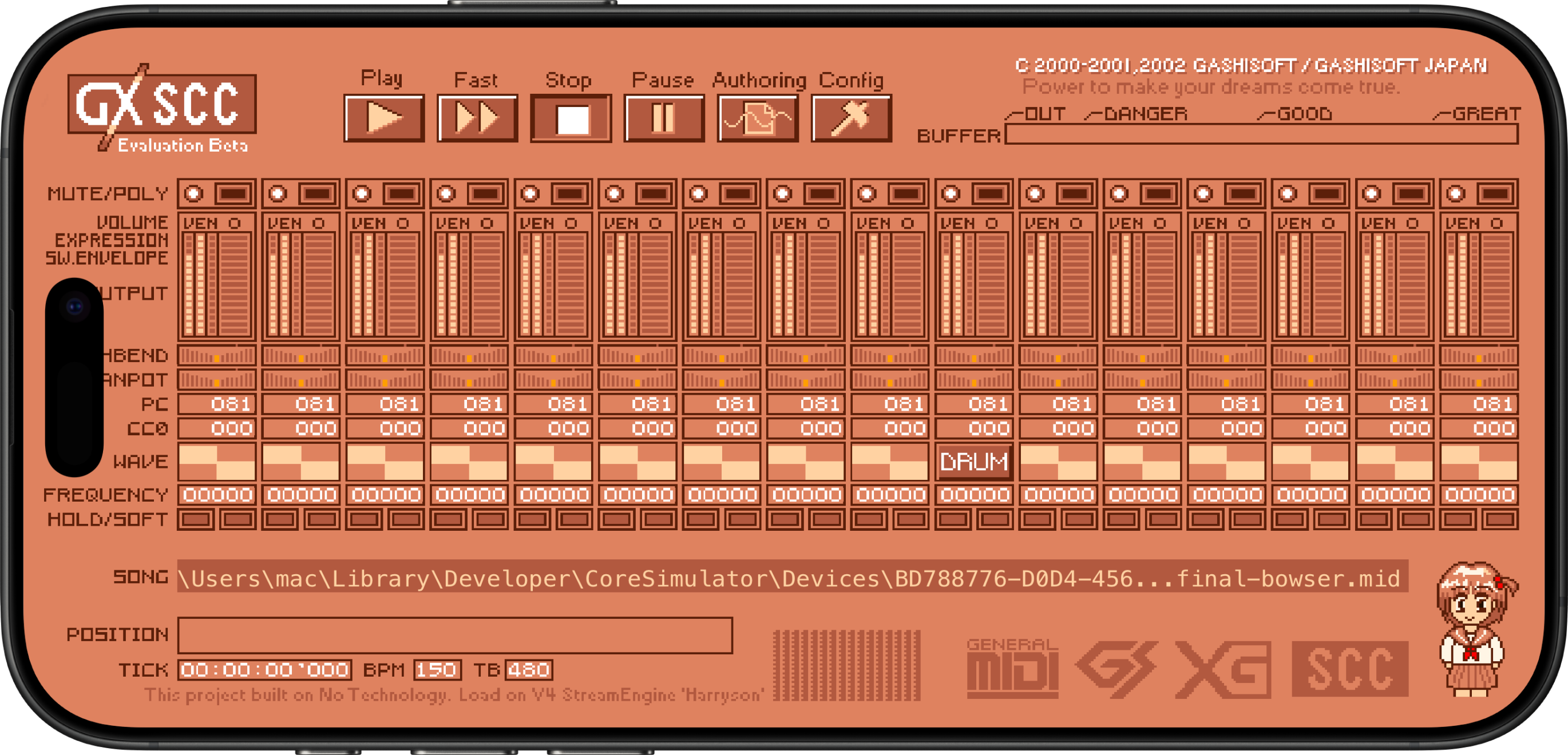Image resolution: width=1568 pixels, height=755 pixels.
Task: Select the first channel's WAVE thumbnail
Action: (x=217, y=462)
